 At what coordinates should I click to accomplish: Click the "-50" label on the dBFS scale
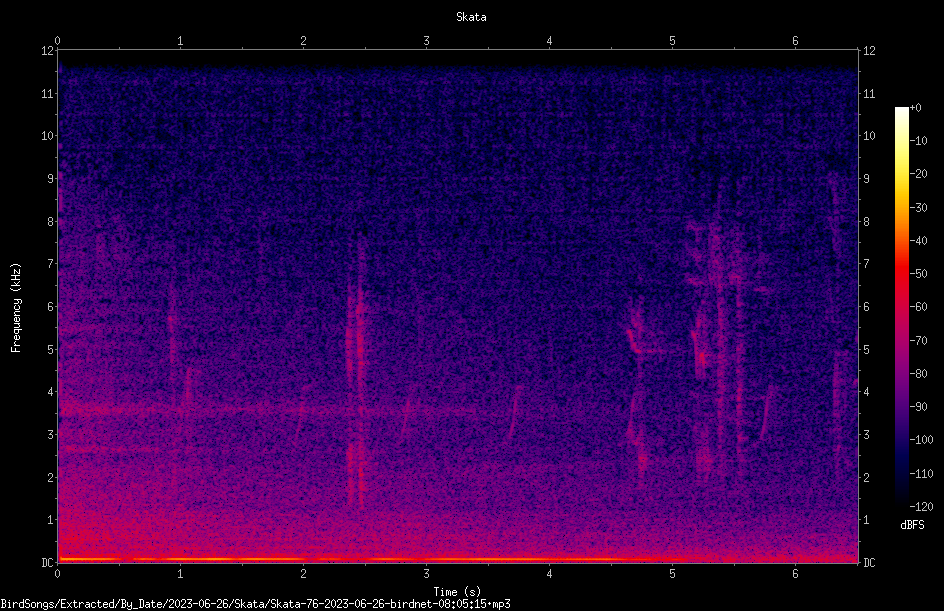918,274
